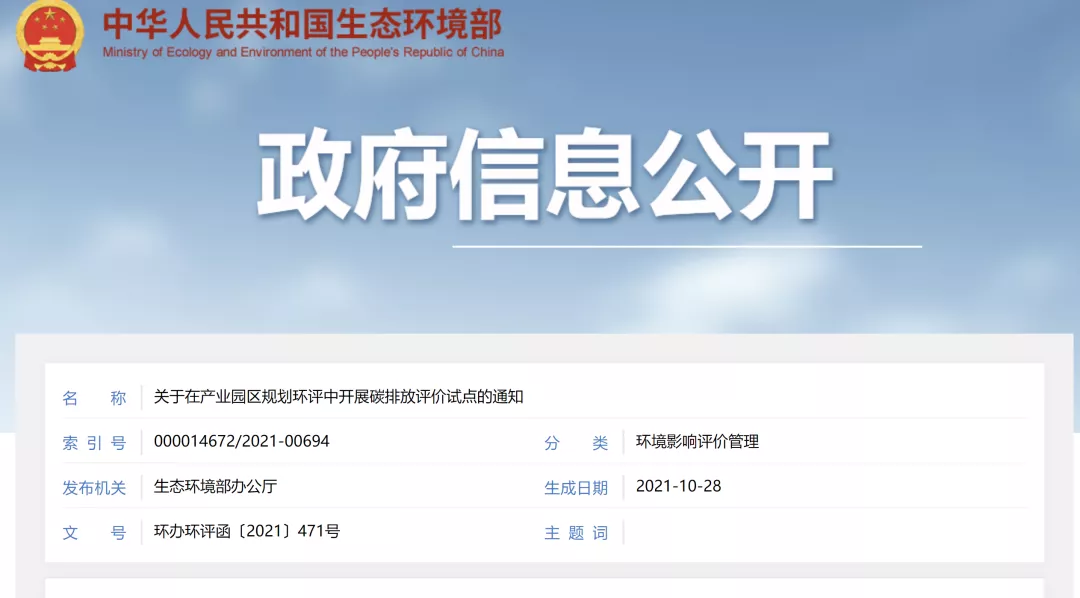Select the 分类 field label
This screenshot has width=1080, height=598.
point(576,442)
